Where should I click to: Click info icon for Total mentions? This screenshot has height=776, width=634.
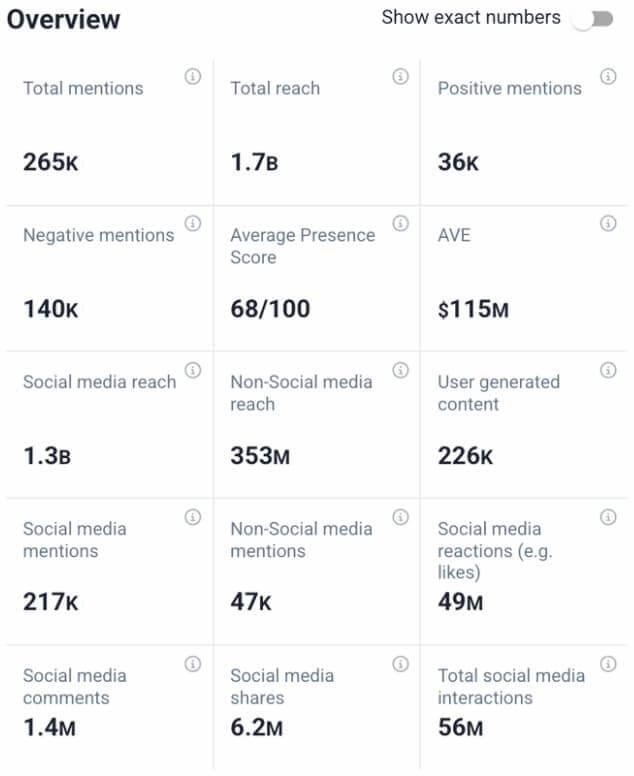point(193,77)
